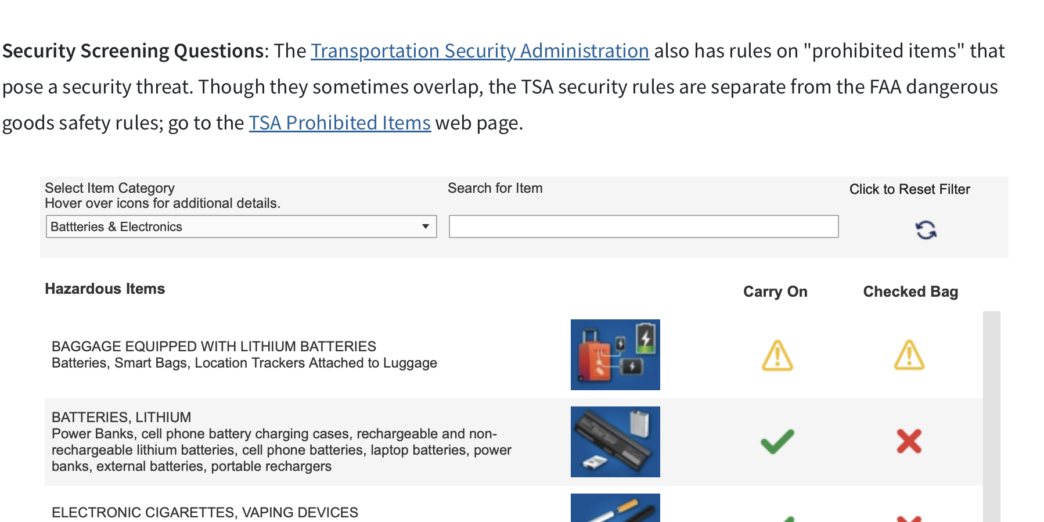Open the Transportation Security Administration link
Image resolution: width=1044 pixels, height=522 pixels.
(480, 51)
